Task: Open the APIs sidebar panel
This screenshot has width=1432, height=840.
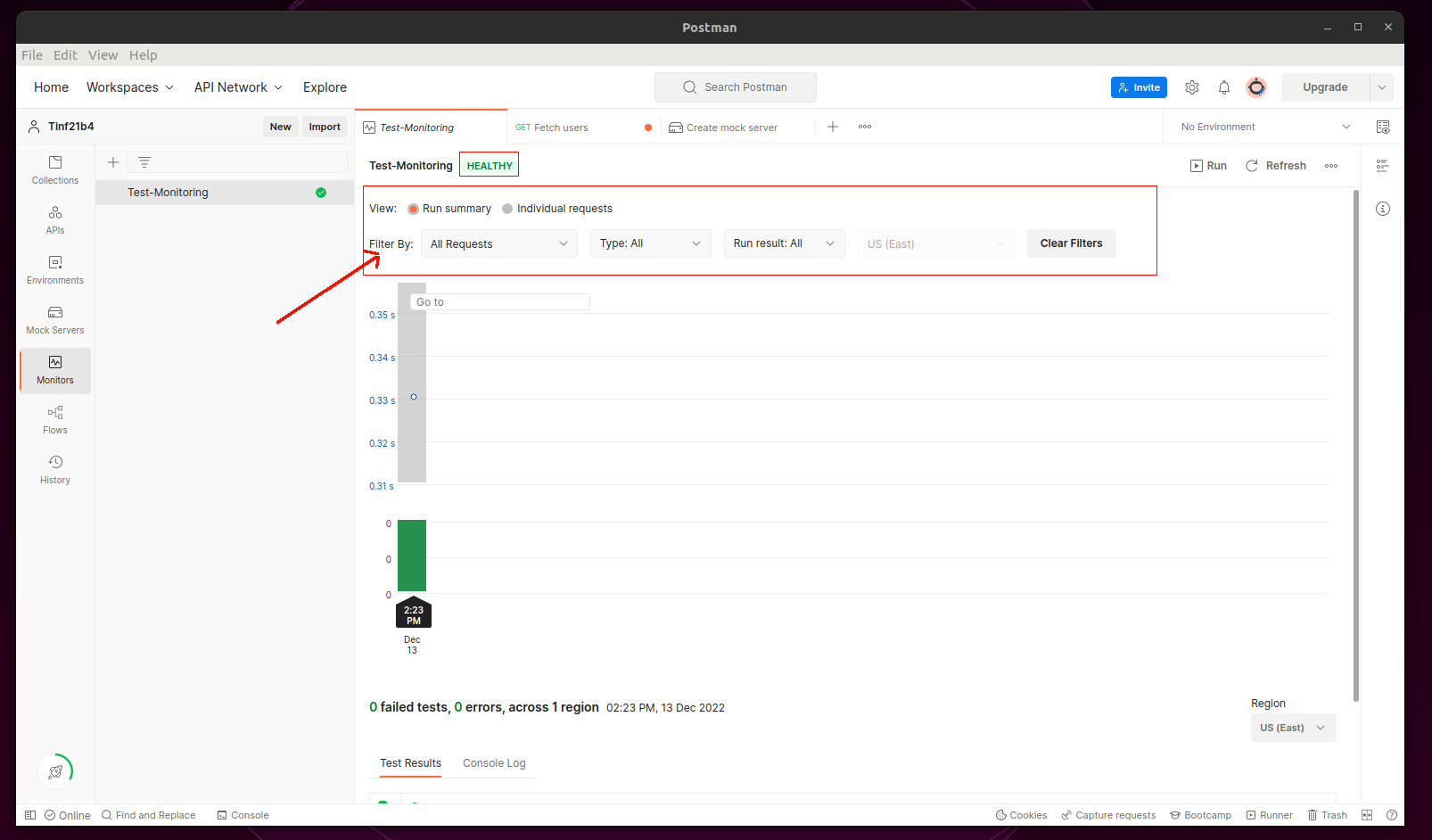Action: point(54,220)
